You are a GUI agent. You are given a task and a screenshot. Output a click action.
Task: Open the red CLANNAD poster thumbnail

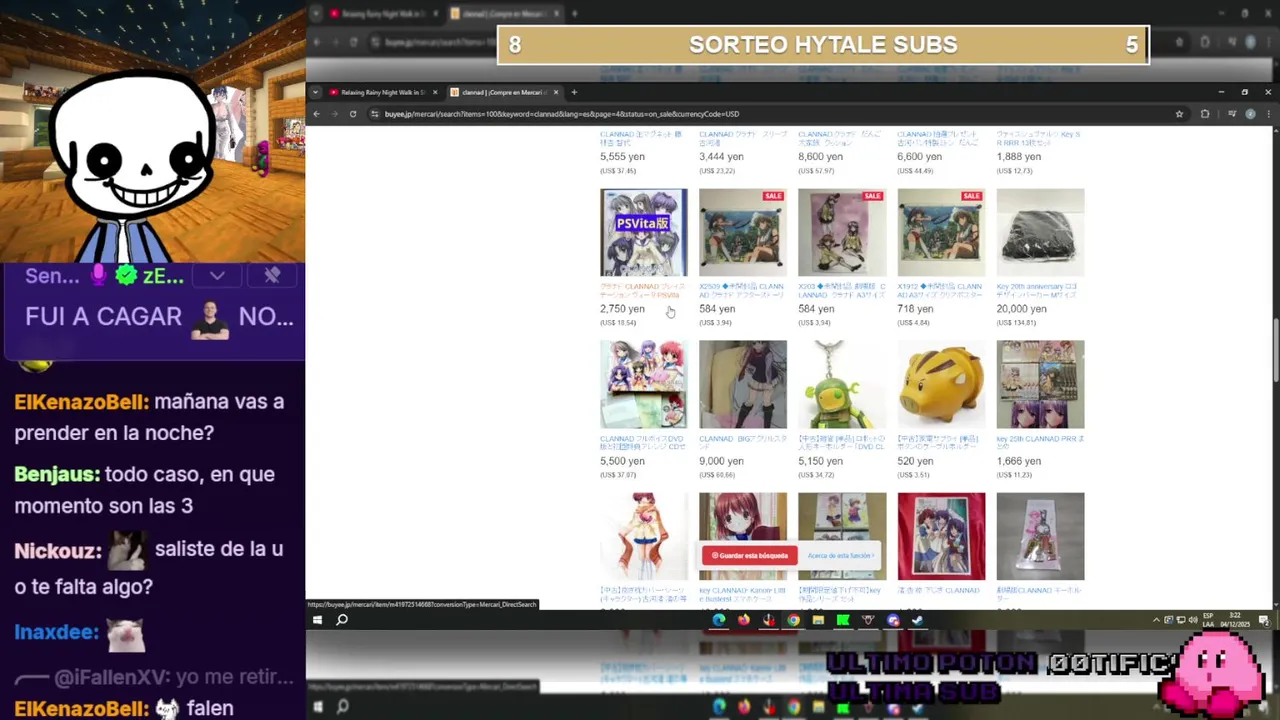click(941, 536)
